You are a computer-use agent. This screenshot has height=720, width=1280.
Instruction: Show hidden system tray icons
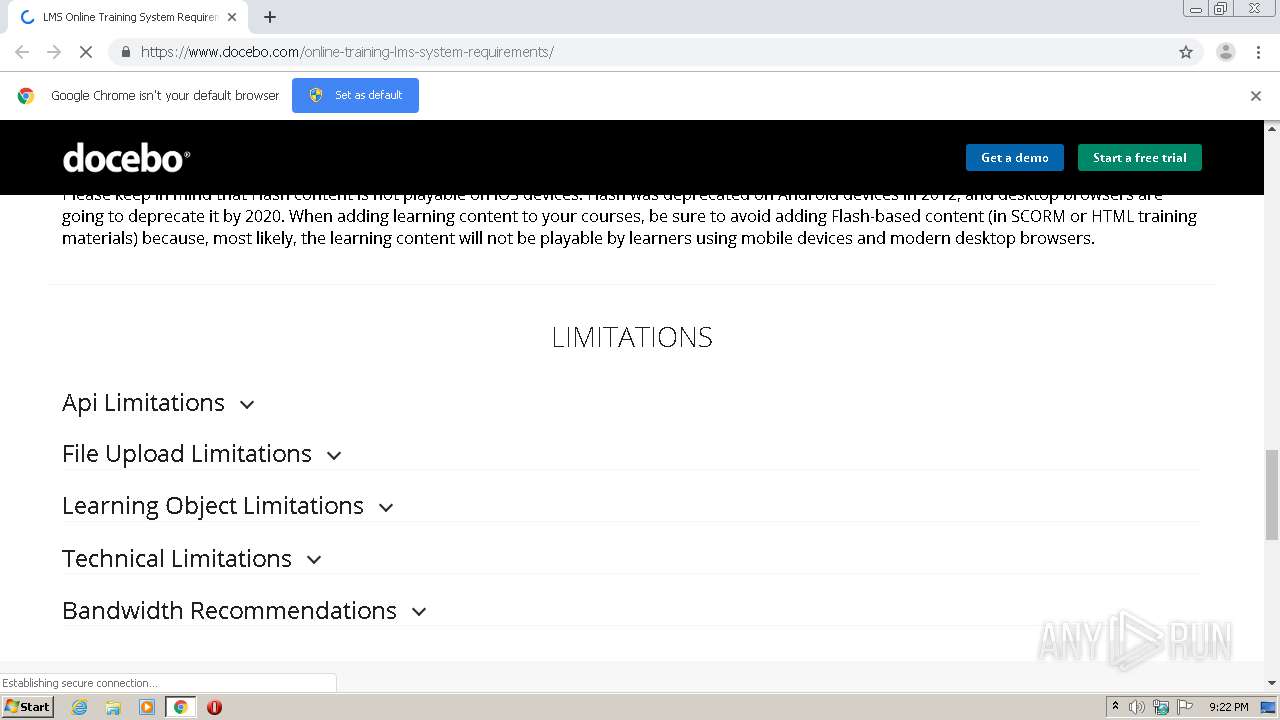coord(1115,707)
